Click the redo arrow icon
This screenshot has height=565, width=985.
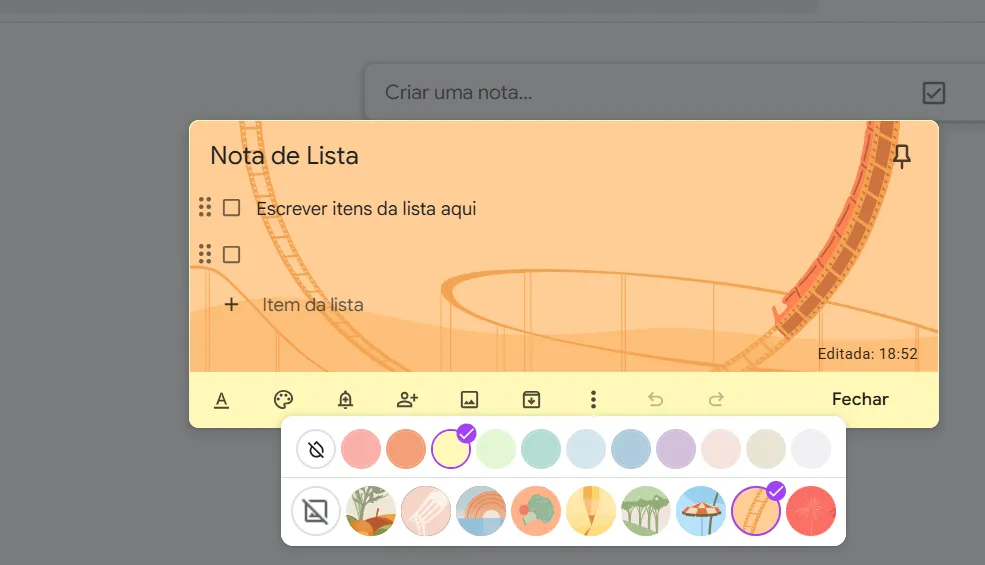tap(716, 400)
